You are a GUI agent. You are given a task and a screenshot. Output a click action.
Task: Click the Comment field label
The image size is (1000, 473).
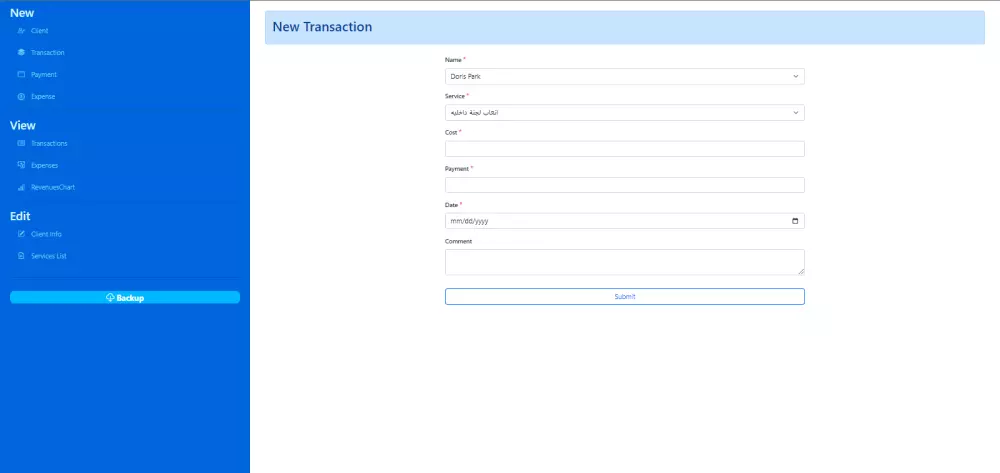pyautogui.click(x=459, y=242)
